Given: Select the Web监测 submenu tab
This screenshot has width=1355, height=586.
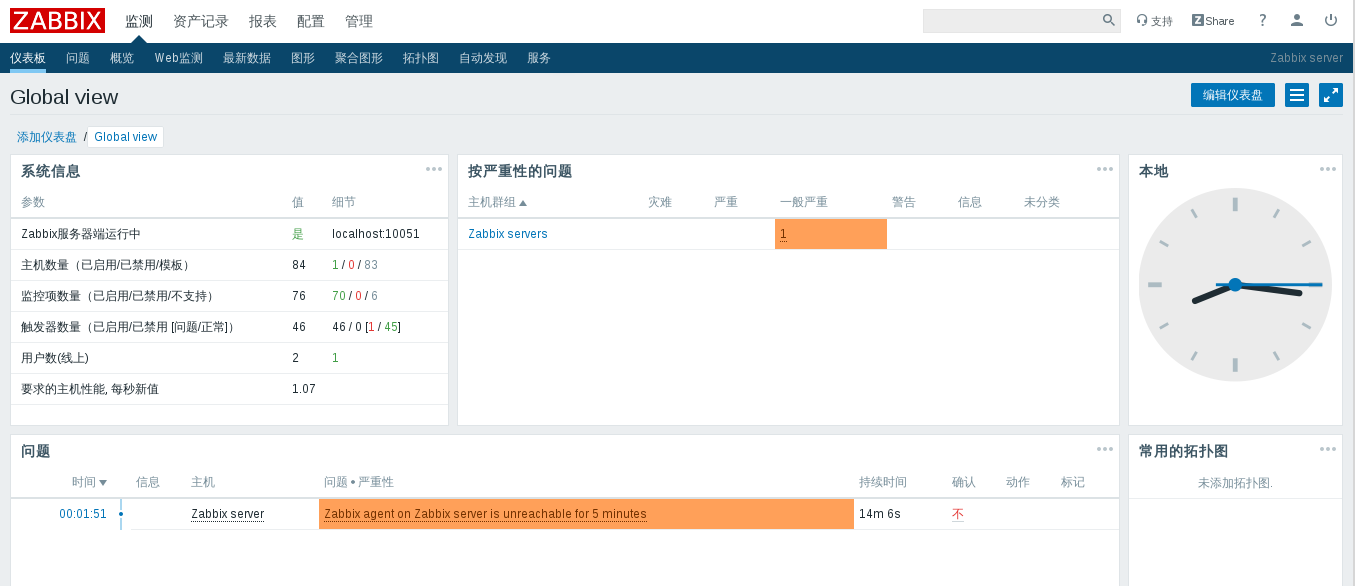Looking at the screenshot, I should (179, 58).
